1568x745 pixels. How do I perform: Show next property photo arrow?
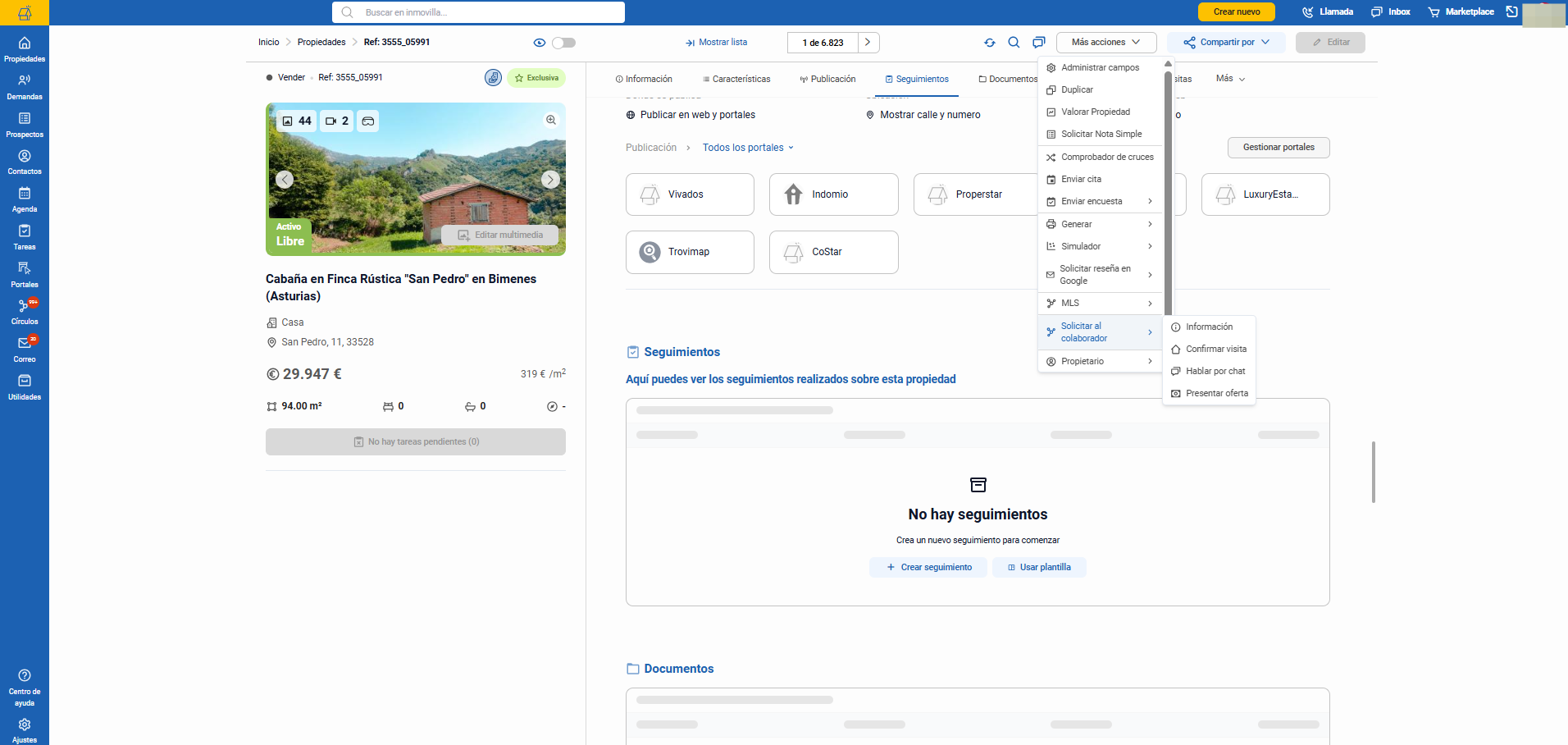[x=550, y=180]
